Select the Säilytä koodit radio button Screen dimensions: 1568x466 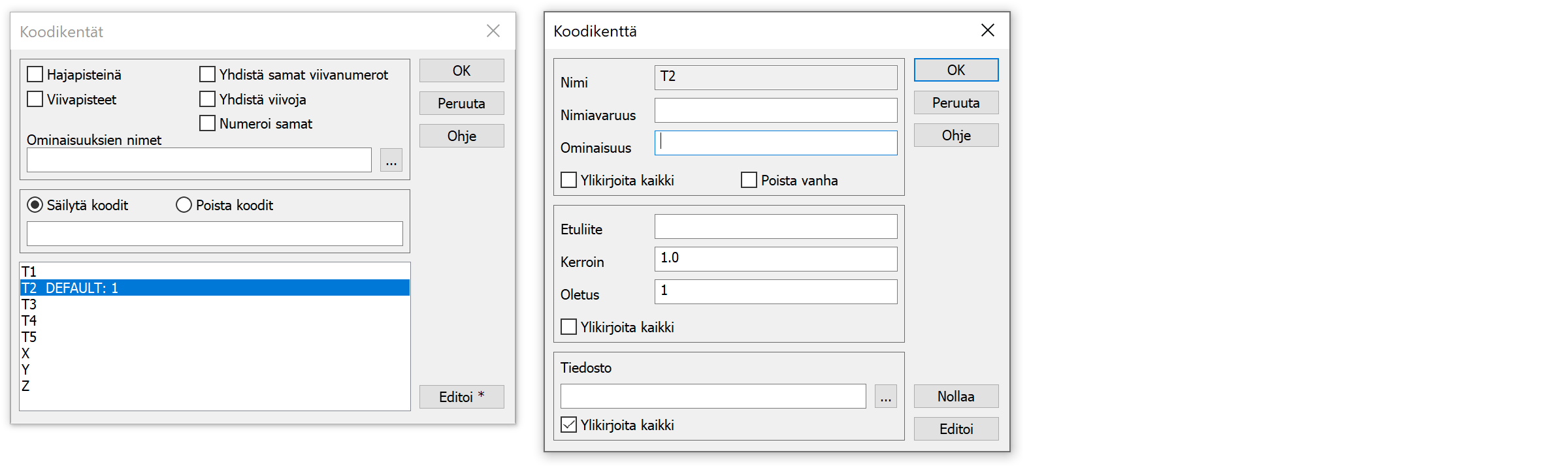35,206
